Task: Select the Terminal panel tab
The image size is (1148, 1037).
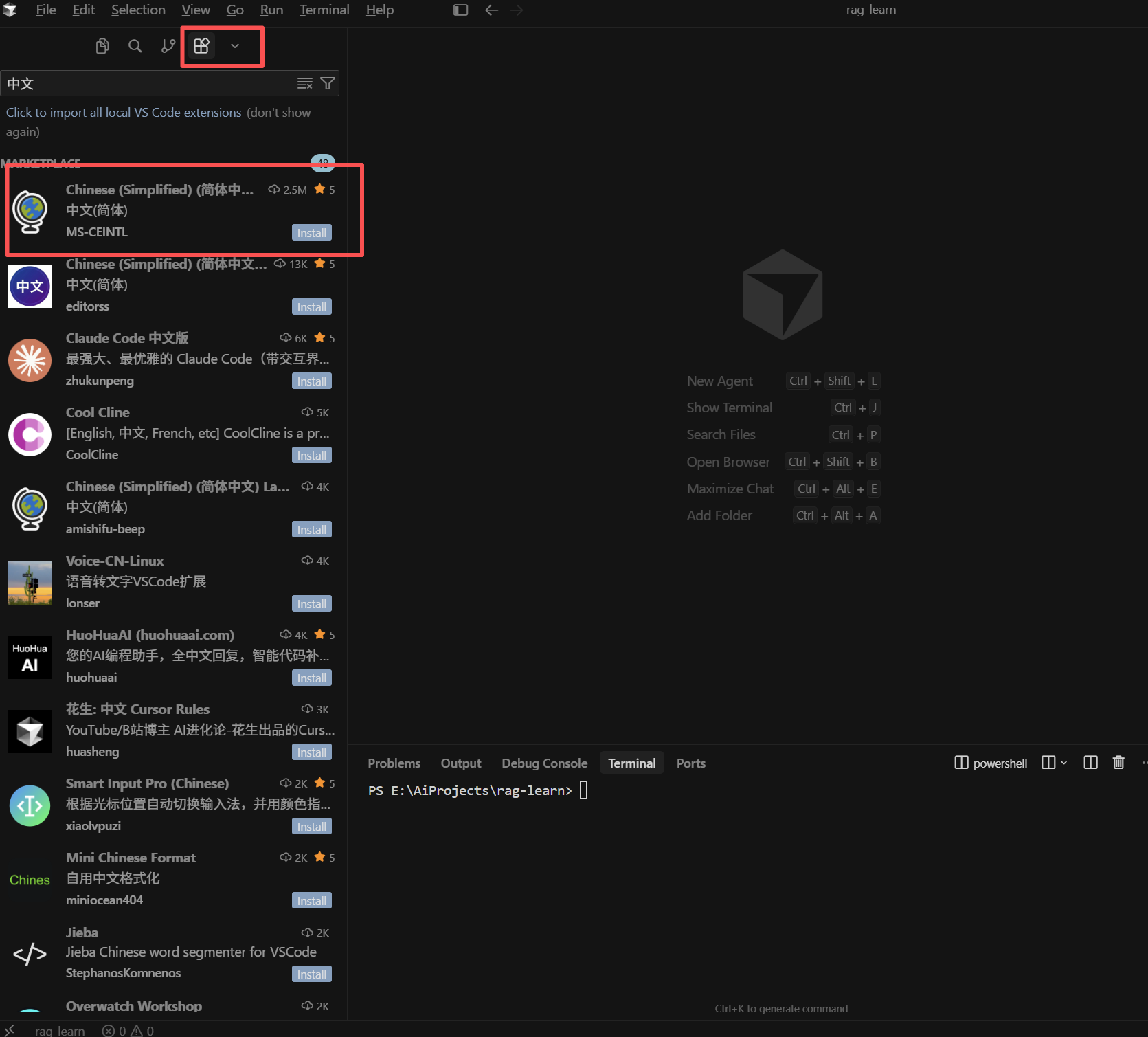Action: [632, 763]
